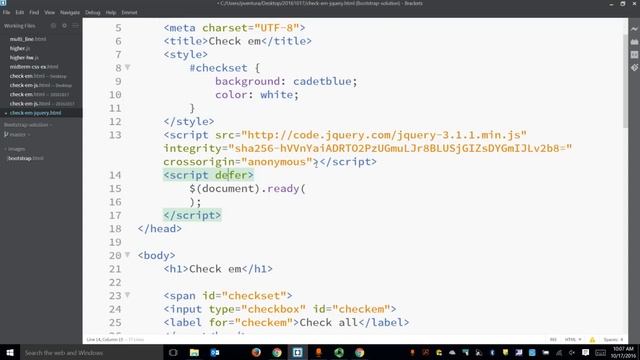Open the Edit menu
Image resolution: width=640 pixels, height=360 pixels.
[20, 12]
